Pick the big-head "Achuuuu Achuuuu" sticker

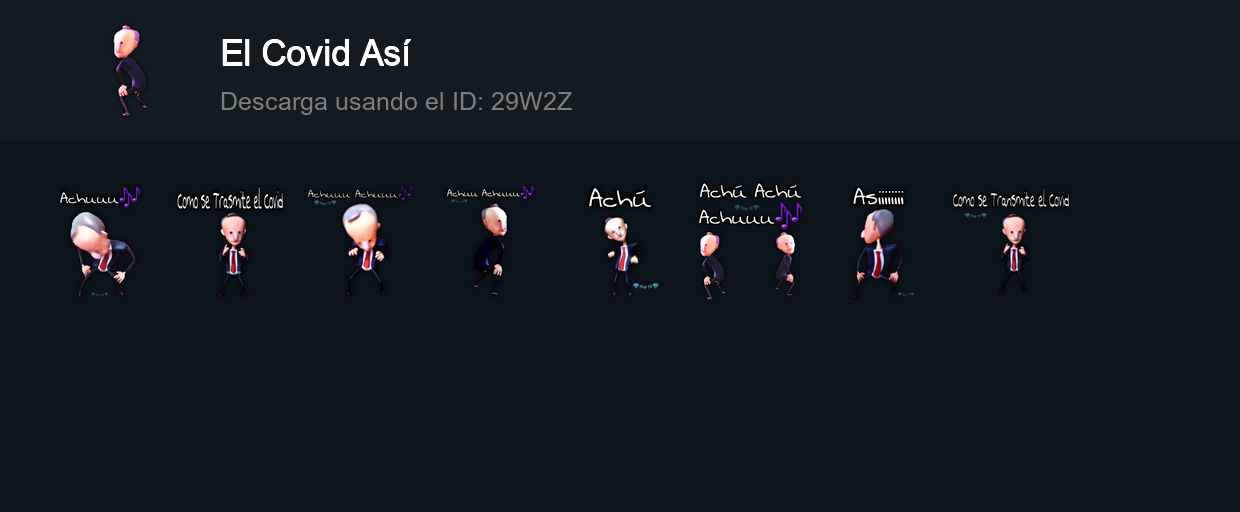click(x=360, y=241)
